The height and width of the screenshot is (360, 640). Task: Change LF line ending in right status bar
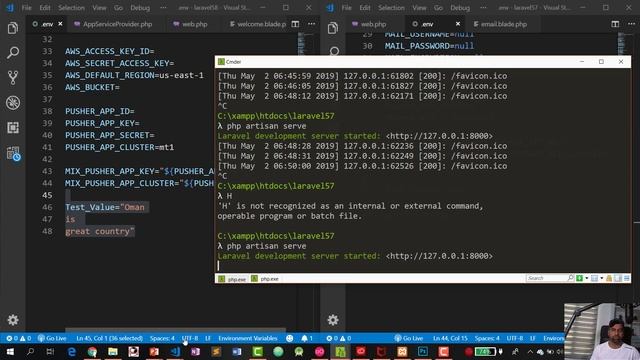coord(533,338)
